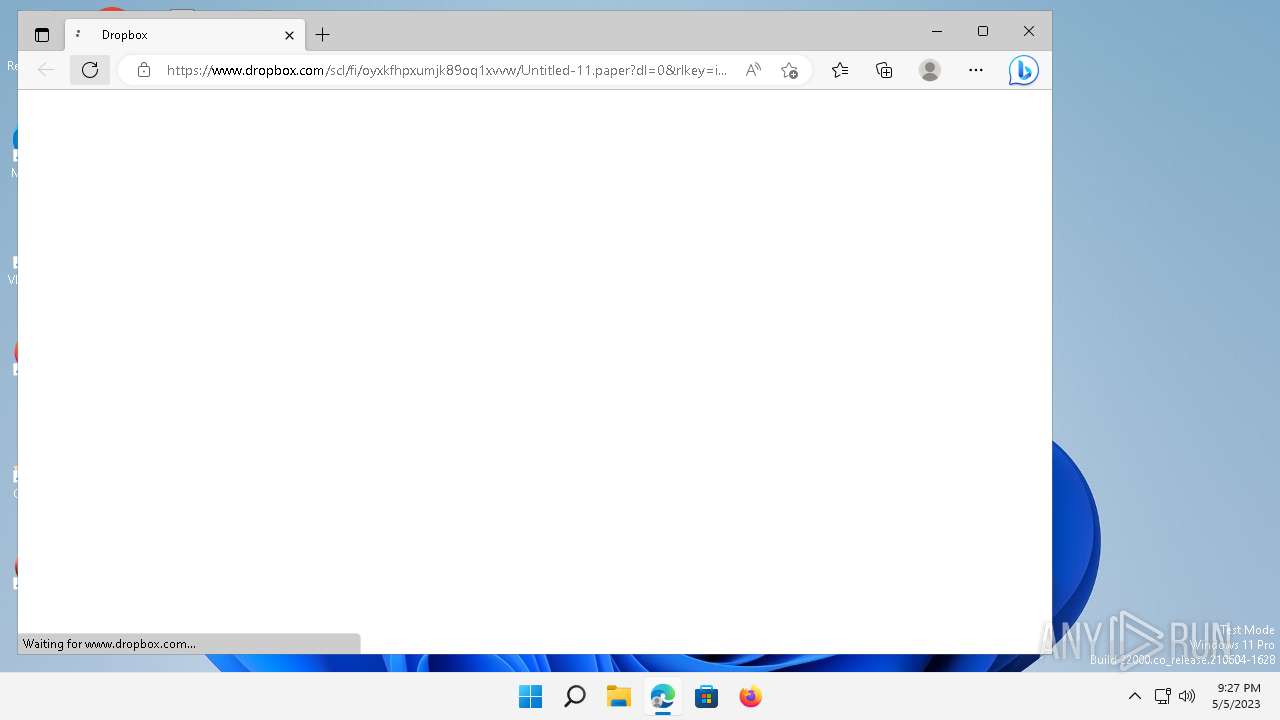The width and height of the screenshot is (1280, 720).
Task: Open a new tab with plus button
Action: 322,35
